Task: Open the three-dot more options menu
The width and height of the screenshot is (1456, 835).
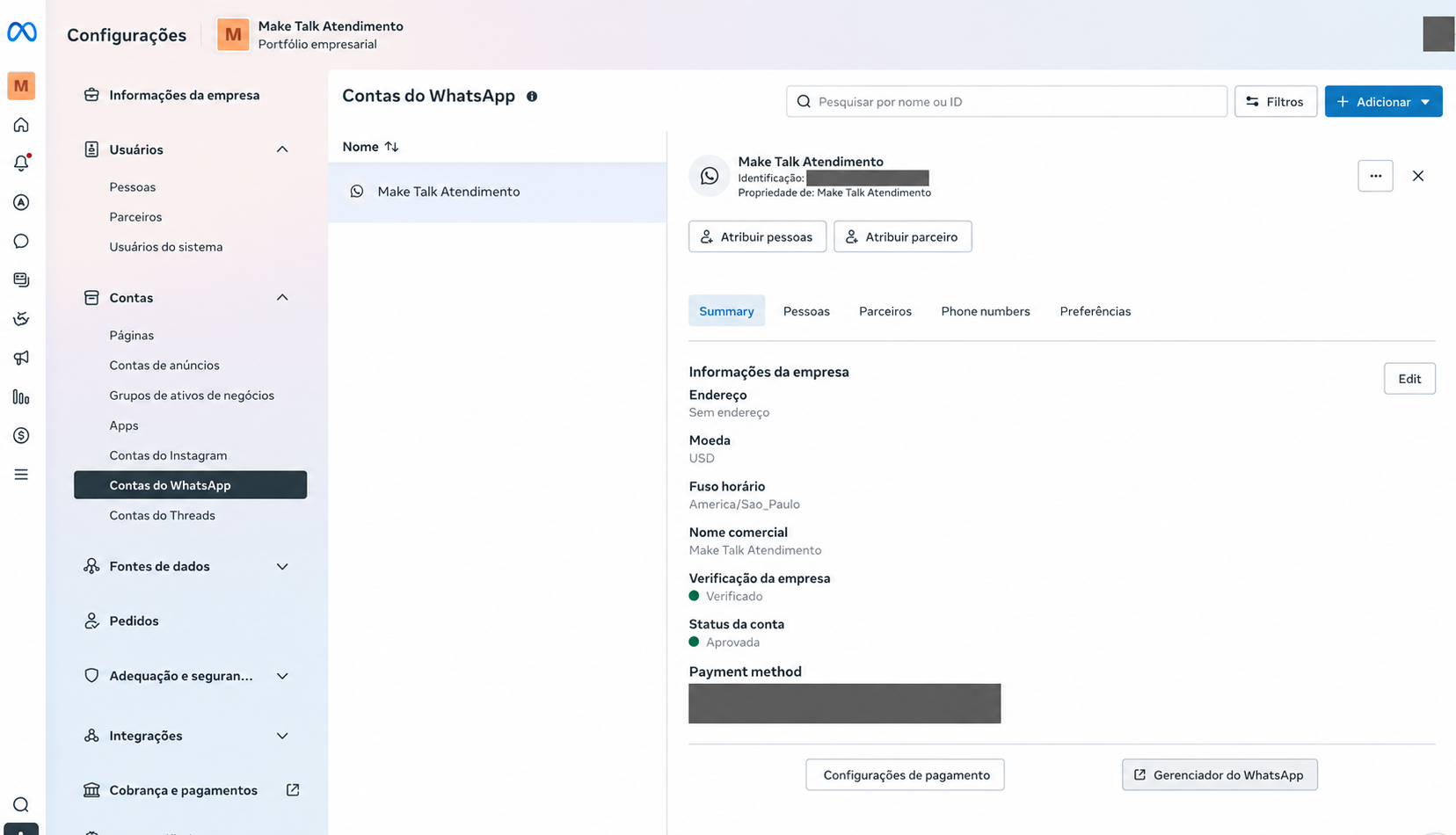Action: tap(1375, 176)
